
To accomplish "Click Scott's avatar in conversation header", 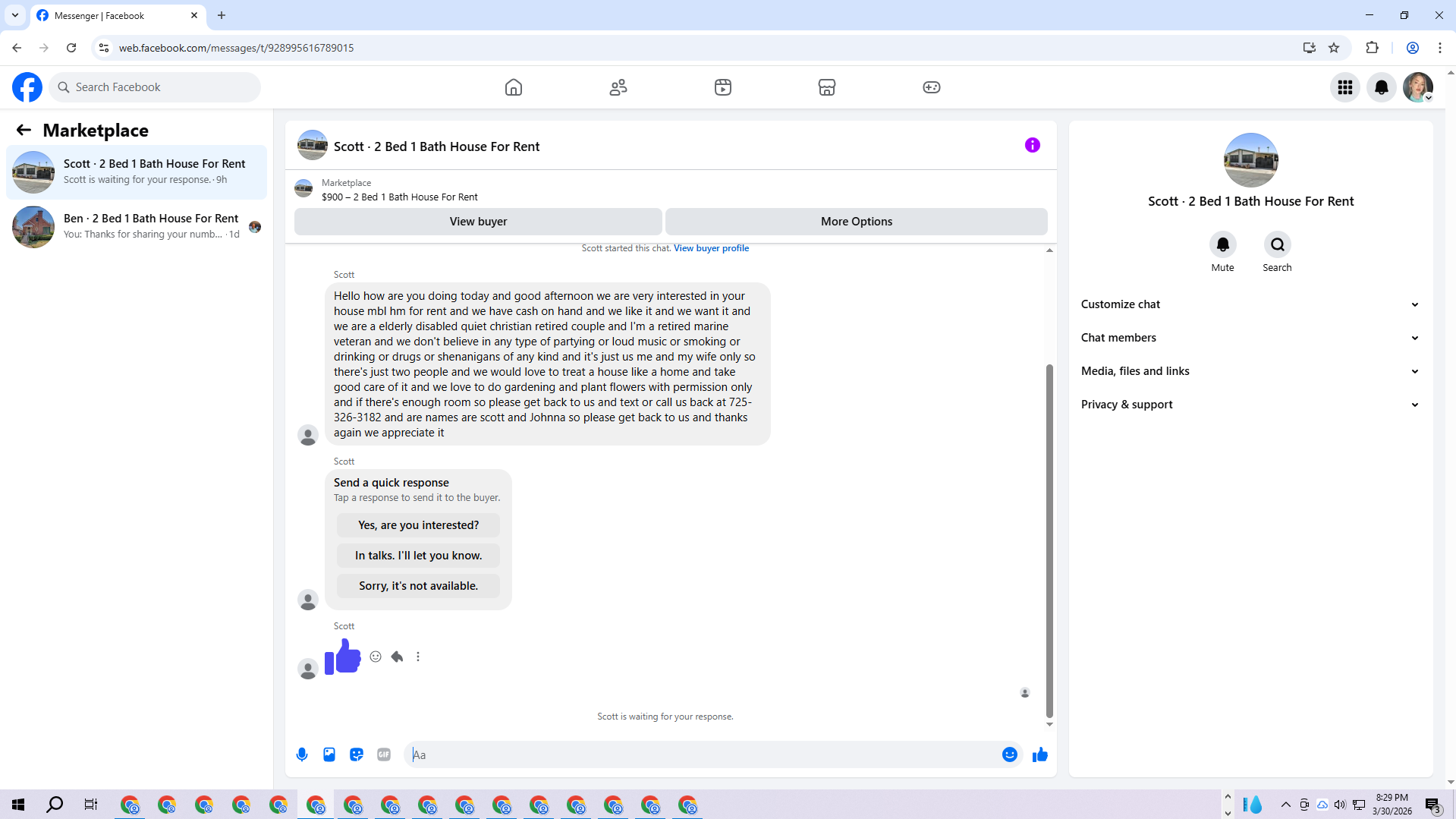I will [313, 145].
